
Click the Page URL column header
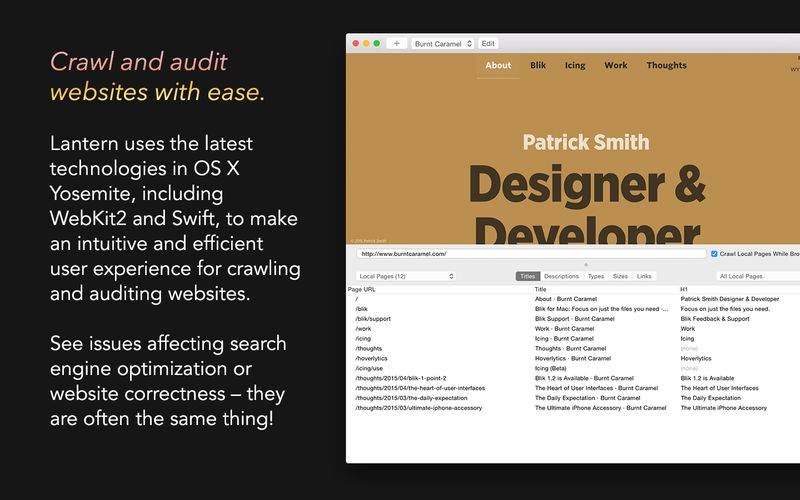(362, 289)
